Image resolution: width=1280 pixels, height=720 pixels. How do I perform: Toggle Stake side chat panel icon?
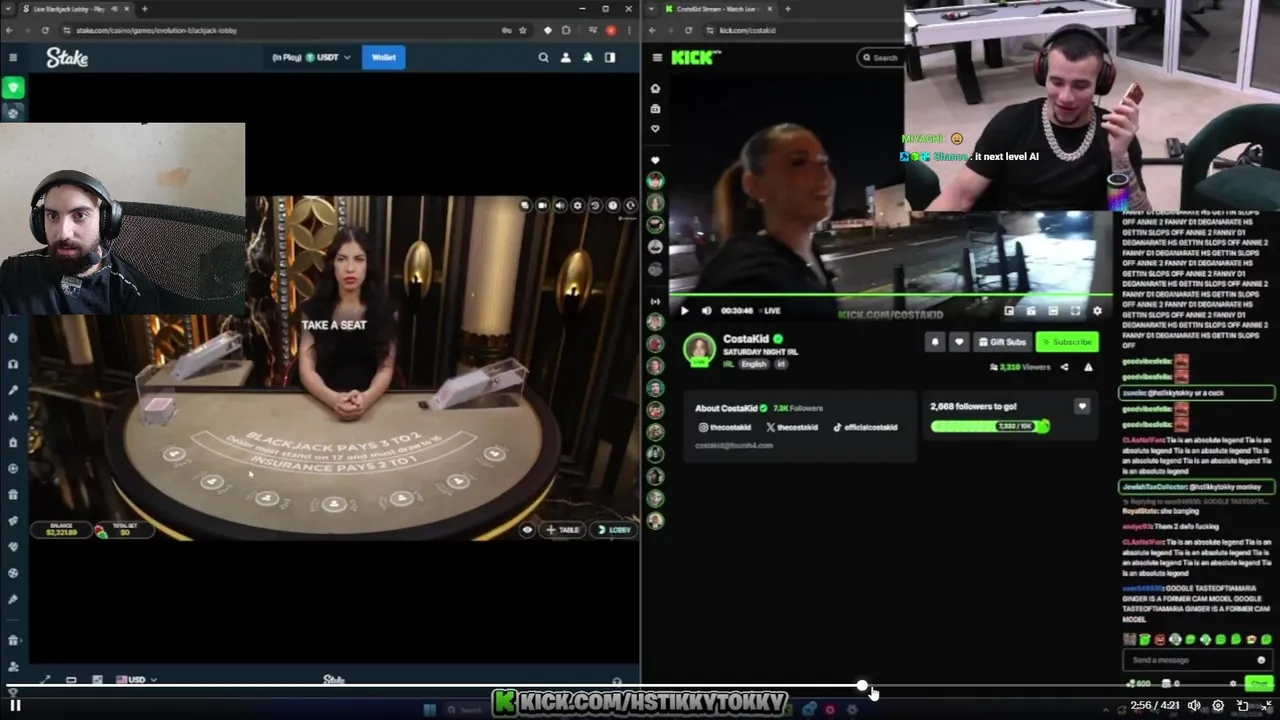coord(609,58)
